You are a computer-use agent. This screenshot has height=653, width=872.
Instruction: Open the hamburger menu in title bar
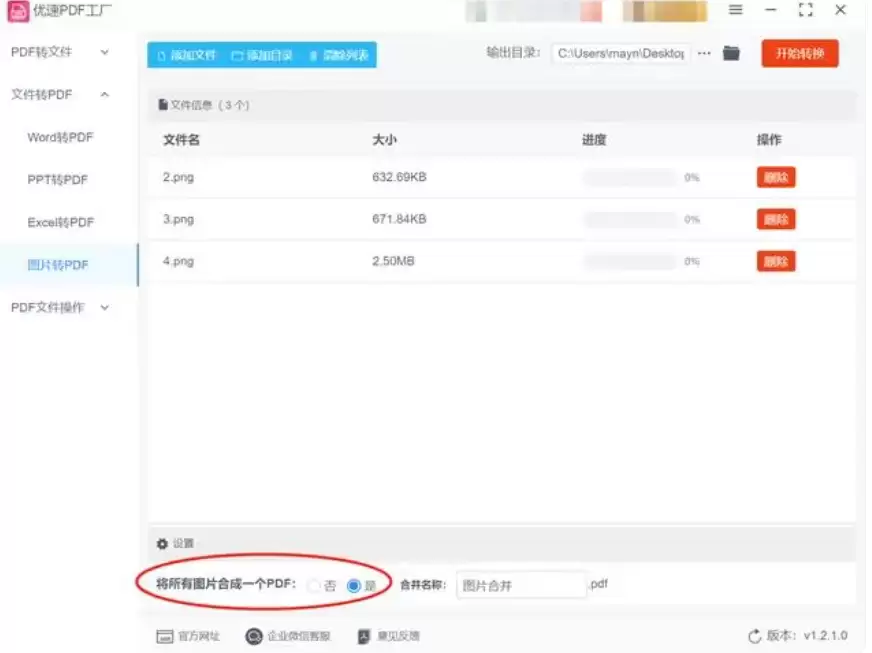click(x=735, y=10)
